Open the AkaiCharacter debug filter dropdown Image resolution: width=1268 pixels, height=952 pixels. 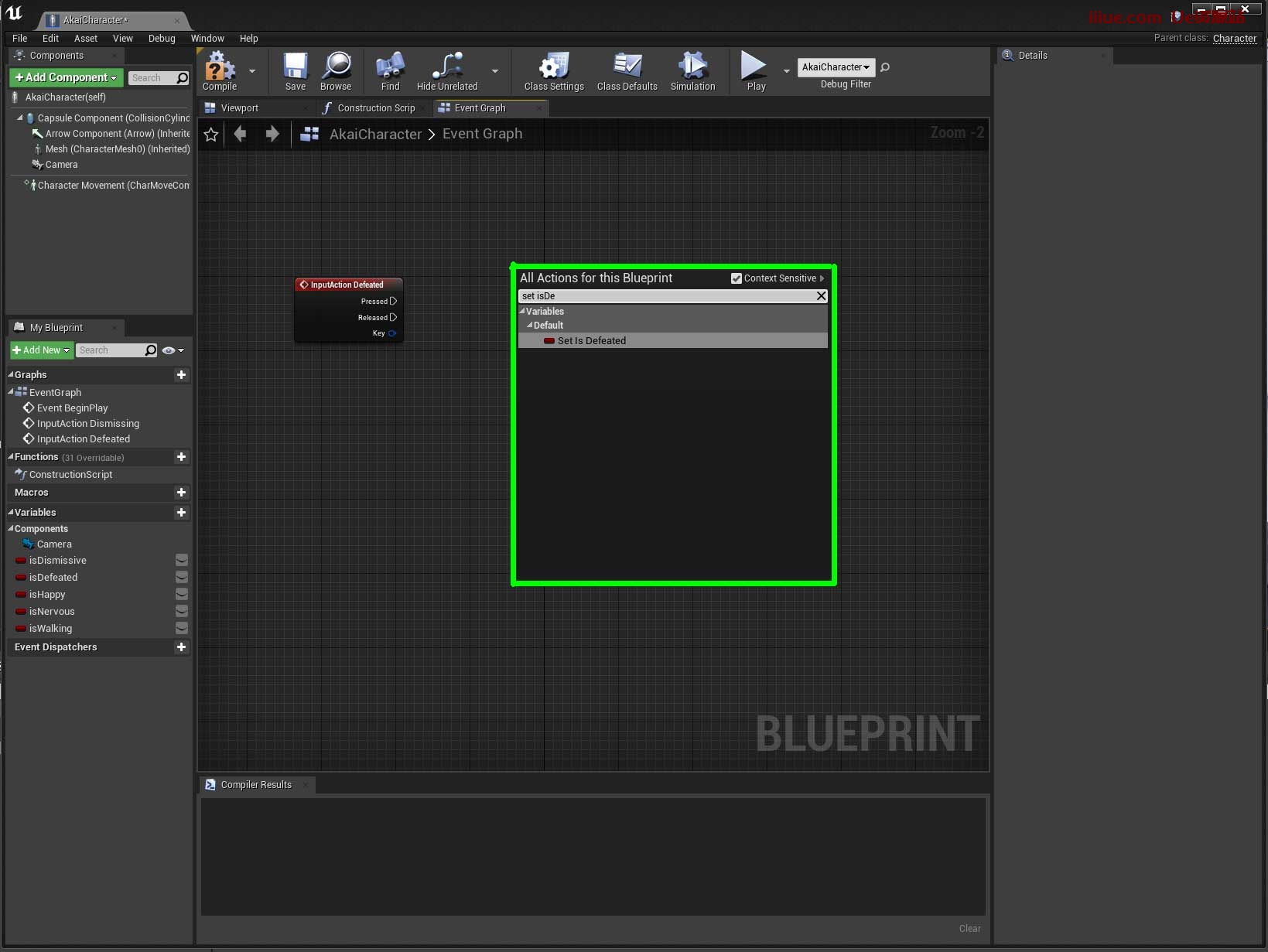[836, 67]
